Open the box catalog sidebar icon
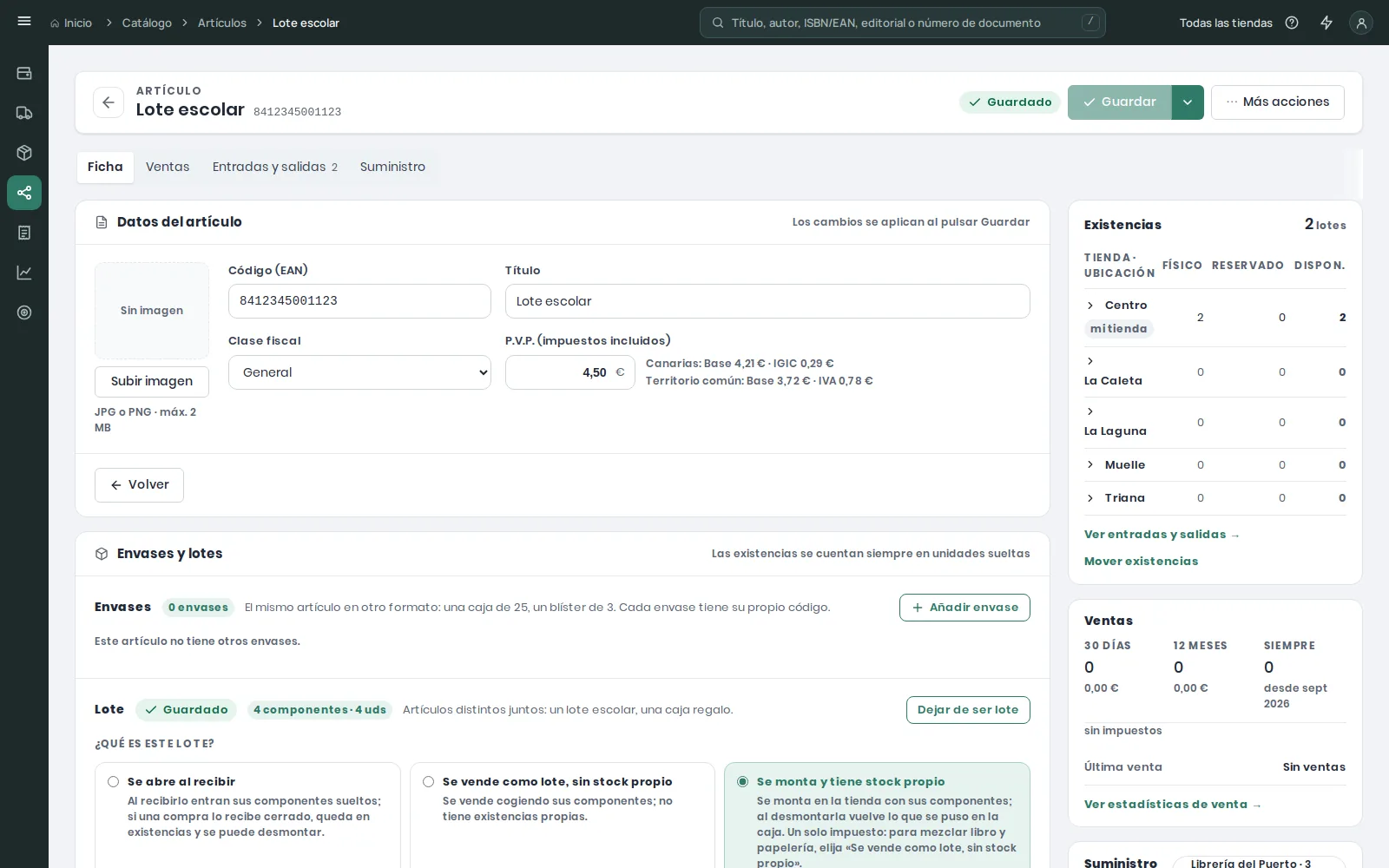 (x=24, y=153)
